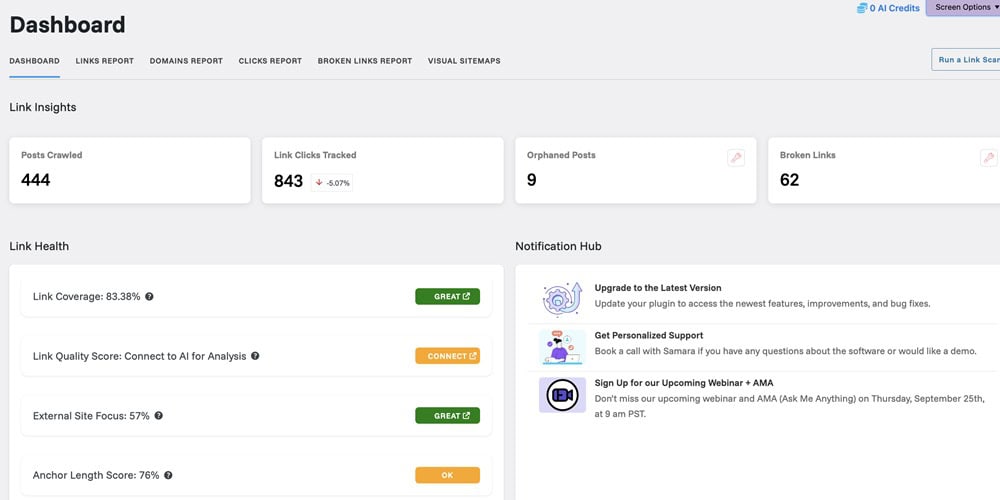Viewport: 1000px width, 500px height.
Task: Click the personalized support illustration icon
Action: pyautogui.click(x=562, y=347)
